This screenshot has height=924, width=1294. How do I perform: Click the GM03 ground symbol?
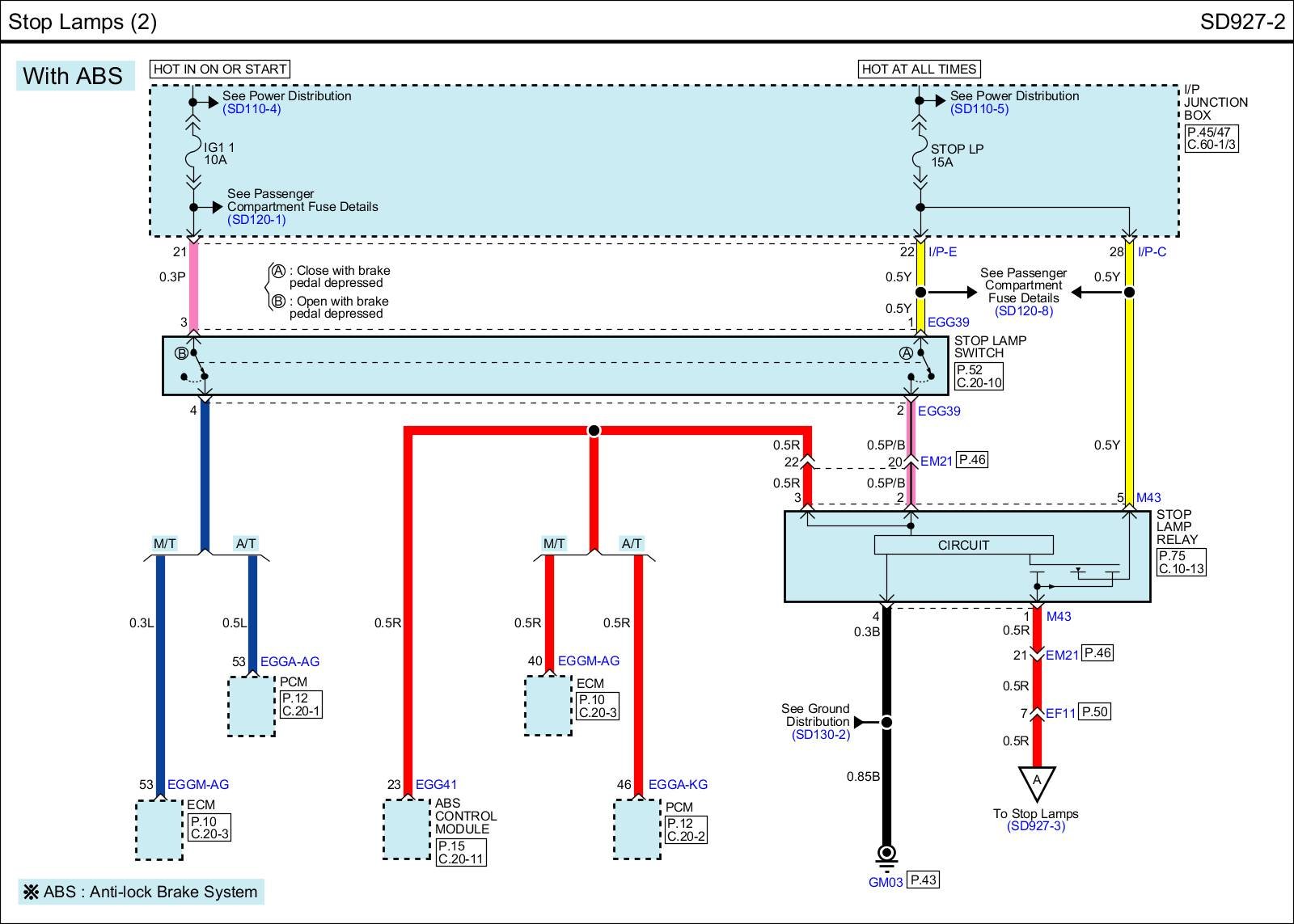(x=886, y=854)
